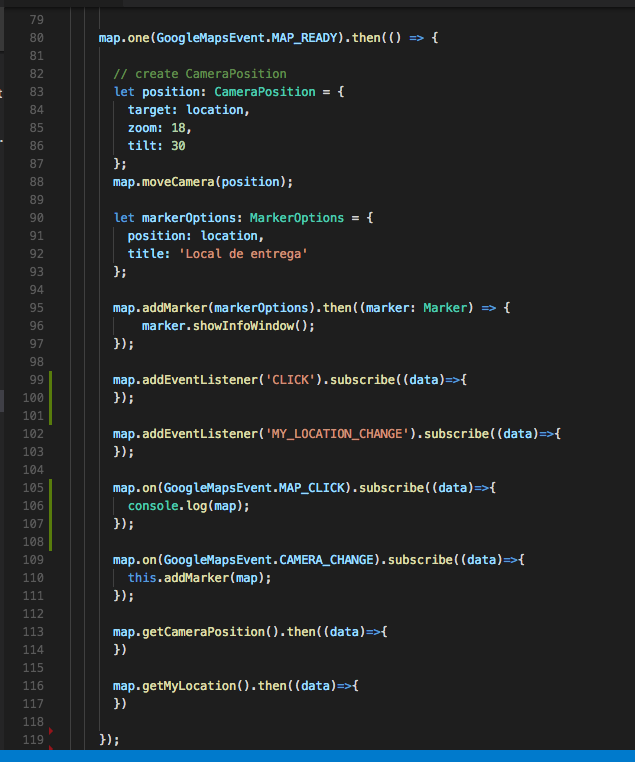Viewport: 635px width, 762px height.
Task: Select line number 88 in the gutter
Action: pos(36,182)
